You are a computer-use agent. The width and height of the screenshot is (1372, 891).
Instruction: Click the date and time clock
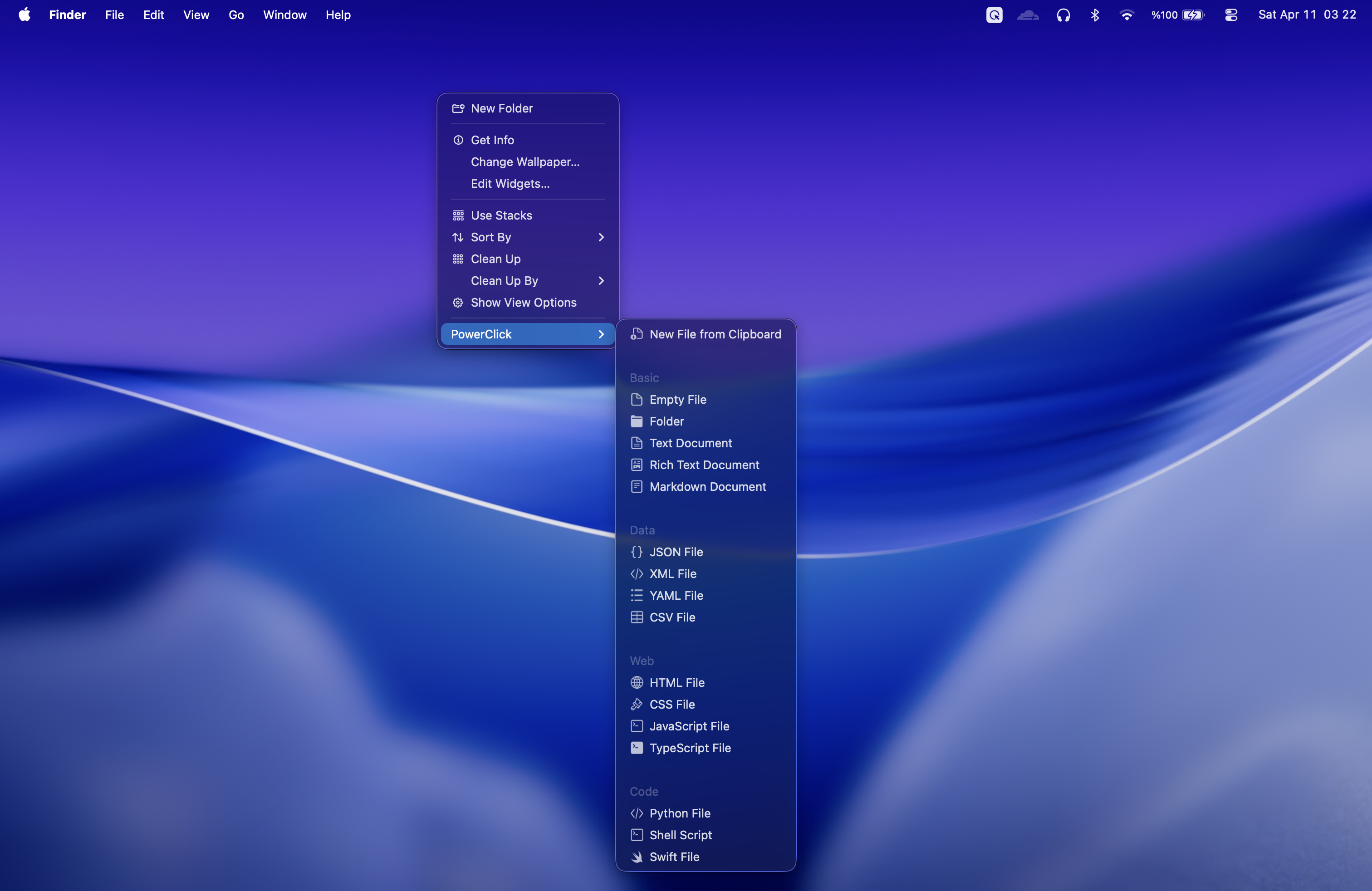click(1307, 15)
